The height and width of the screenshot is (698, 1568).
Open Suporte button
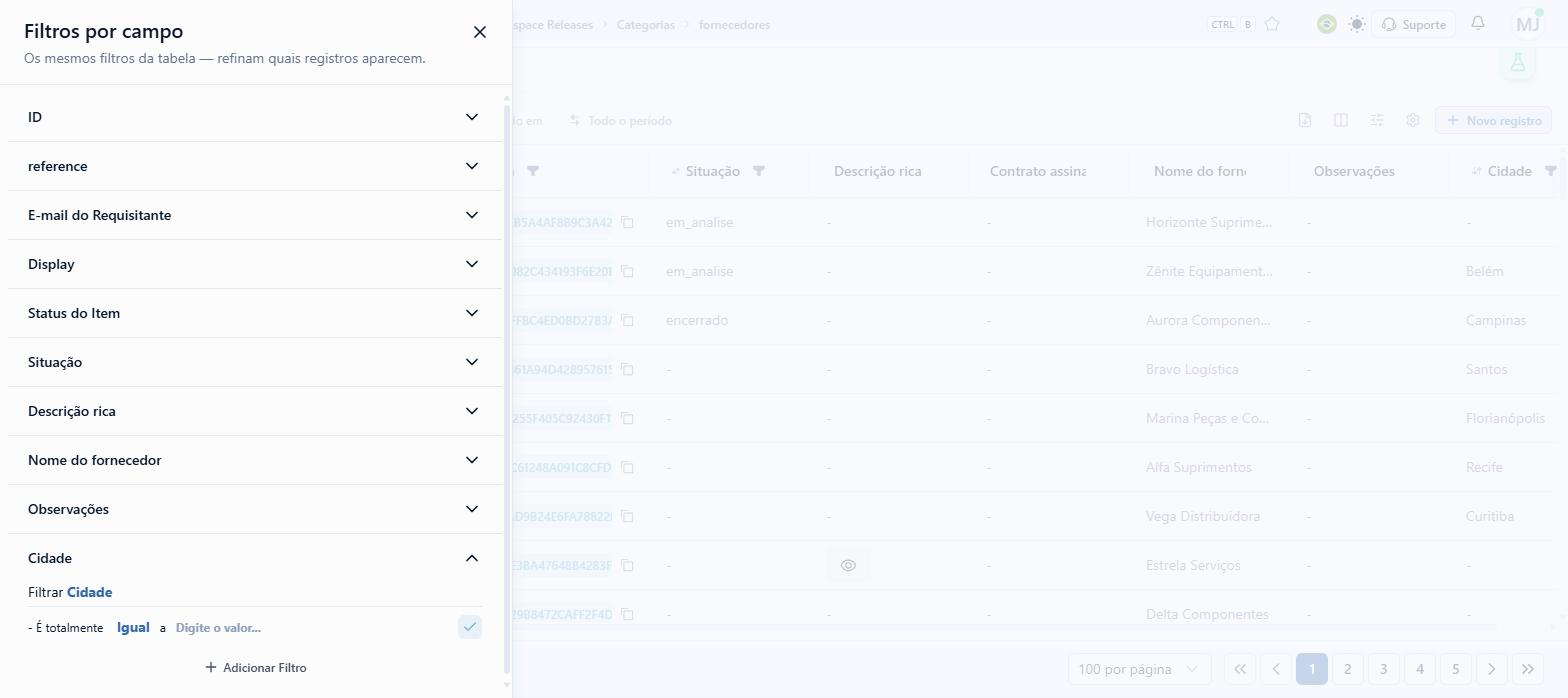[1413, 24]
